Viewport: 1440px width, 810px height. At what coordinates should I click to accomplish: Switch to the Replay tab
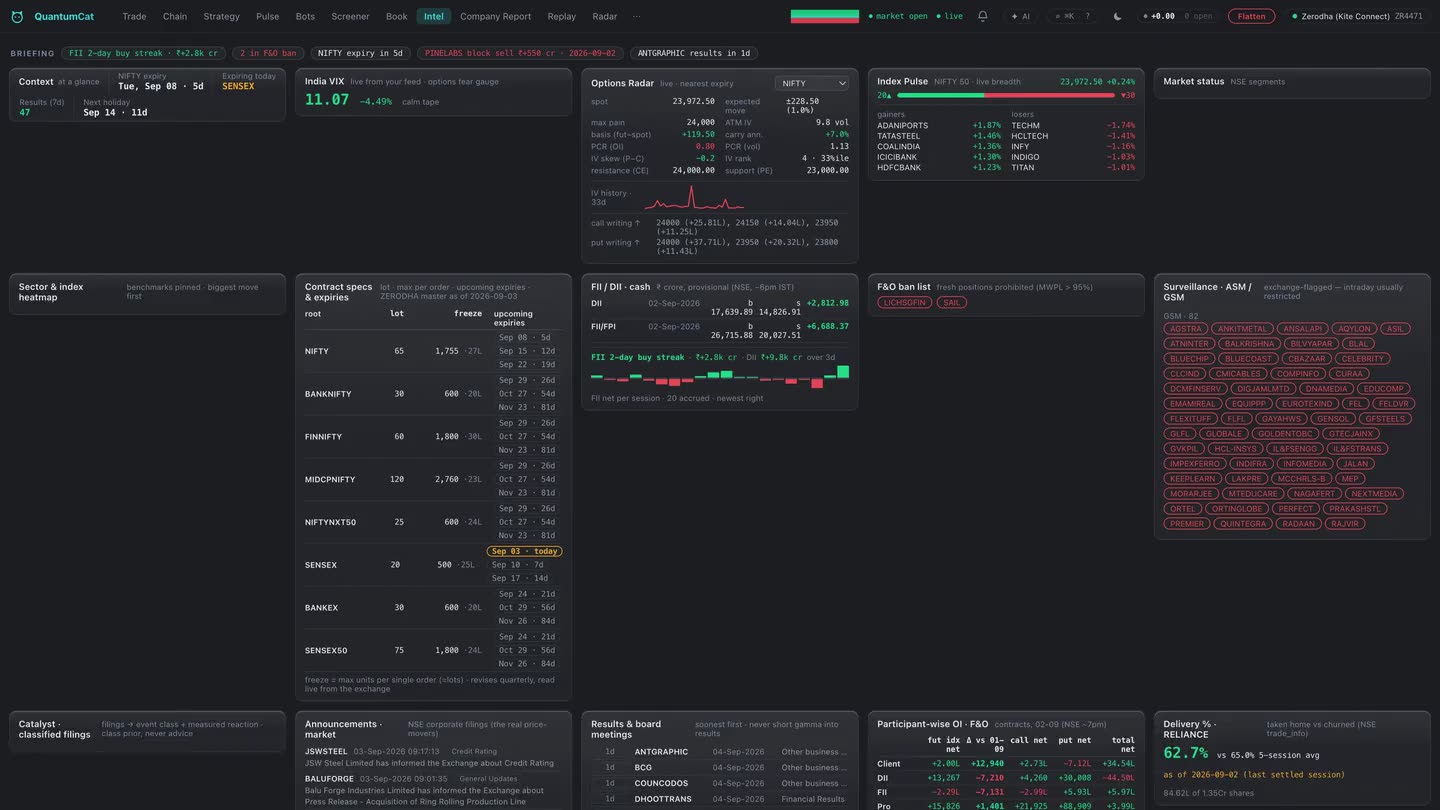click(562, 16)
